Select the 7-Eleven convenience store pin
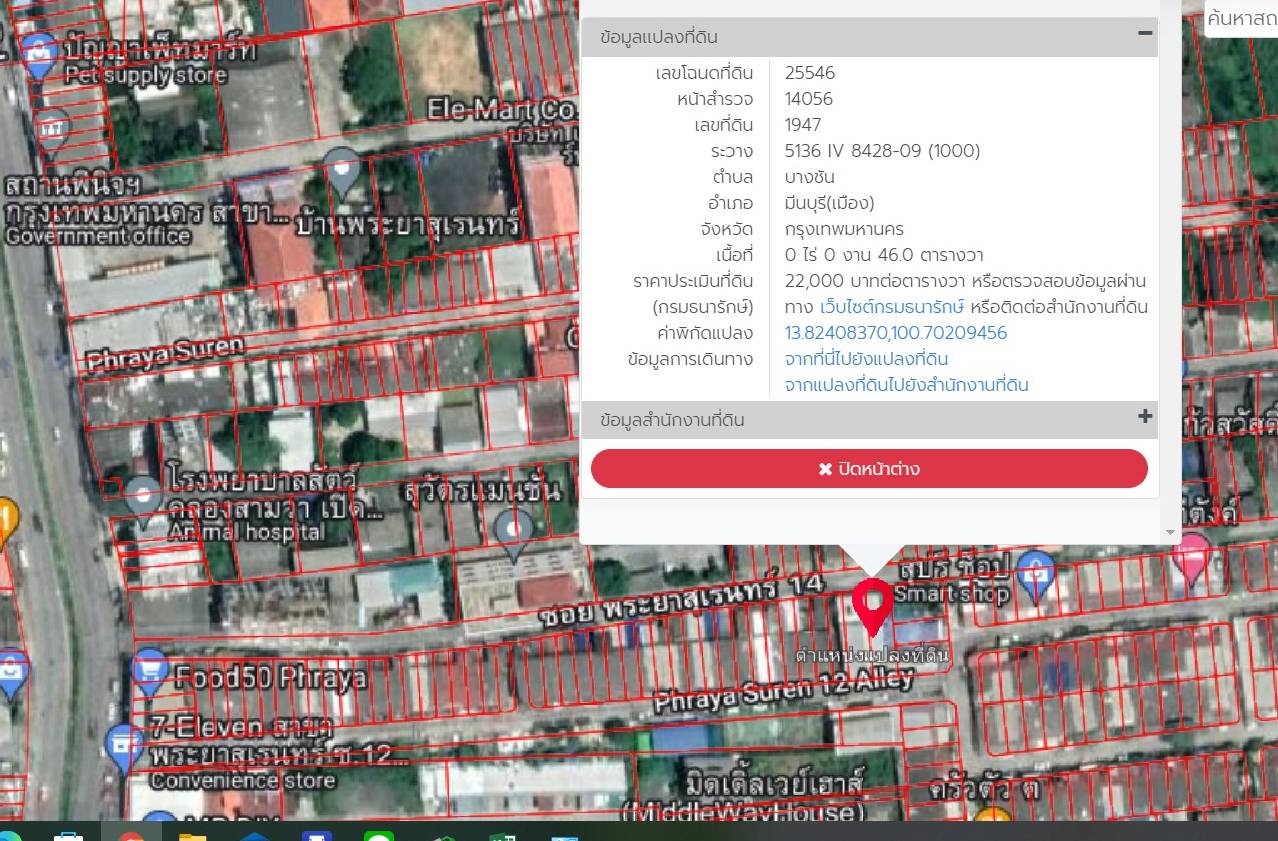 (x=124, y=750)
